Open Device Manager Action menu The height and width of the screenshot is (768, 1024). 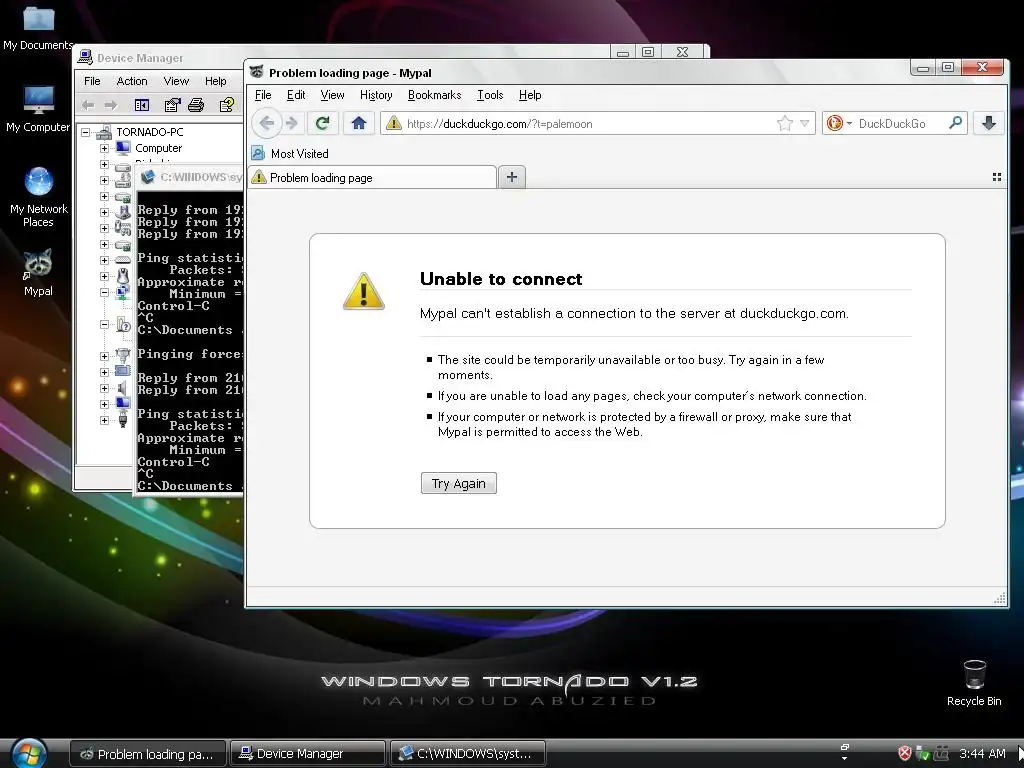click(x=132, y=81)
